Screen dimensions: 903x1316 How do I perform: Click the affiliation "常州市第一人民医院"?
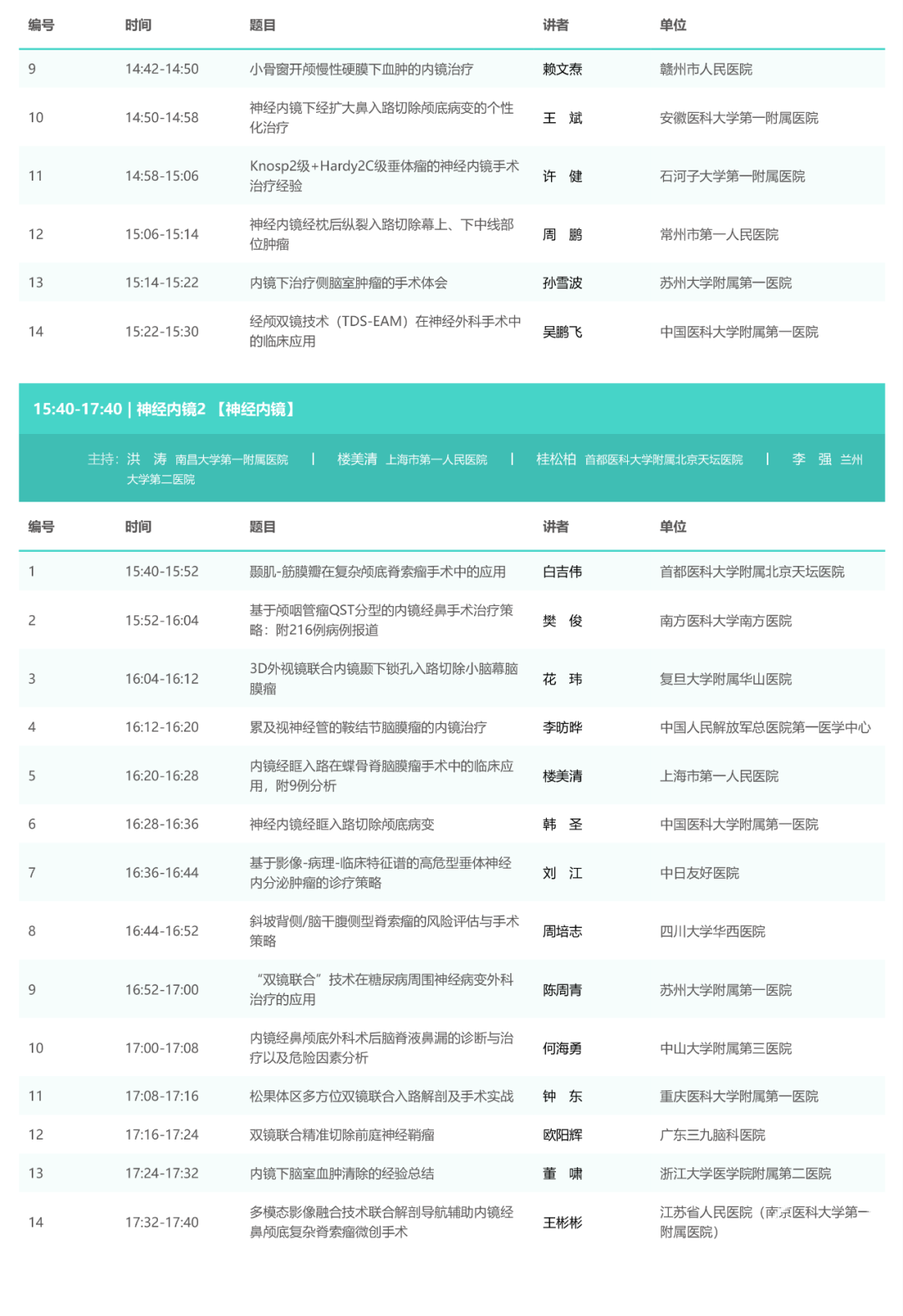[x=719, y=235]
